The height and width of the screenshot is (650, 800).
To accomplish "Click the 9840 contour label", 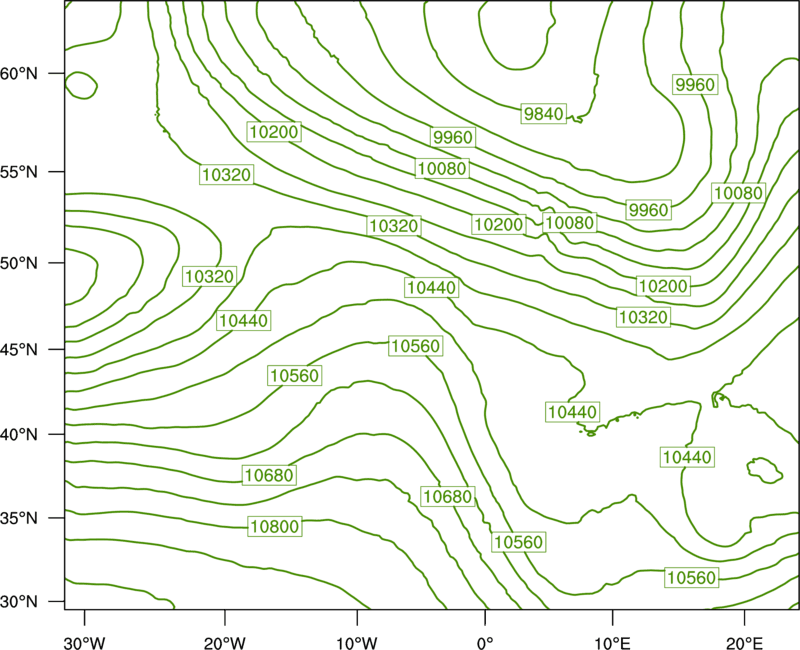I will tap(544, 113).
